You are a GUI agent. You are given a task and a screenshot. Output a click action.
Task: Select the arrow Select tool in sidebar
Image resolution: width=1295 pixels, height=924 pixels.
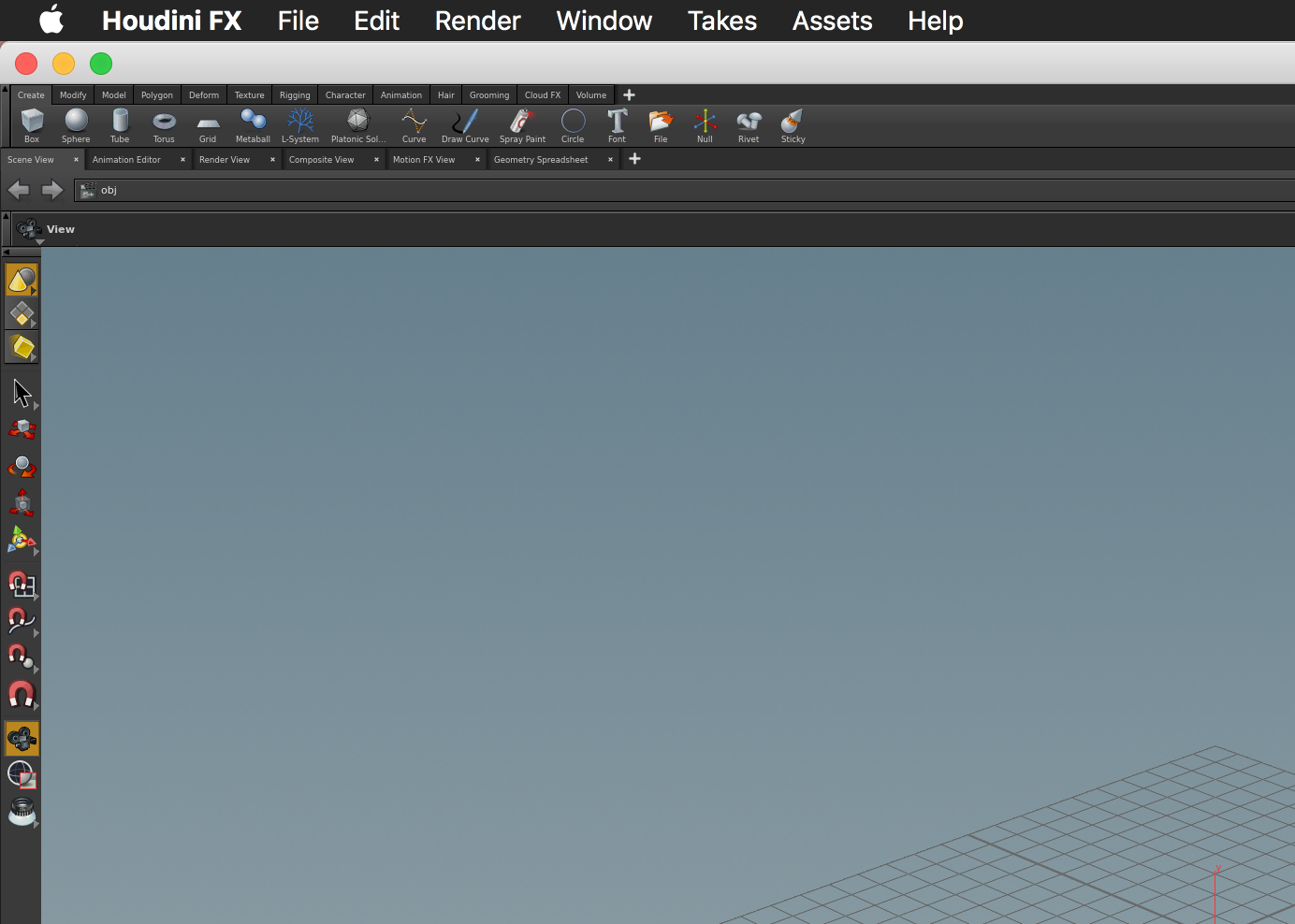click(x=22, y=394)
